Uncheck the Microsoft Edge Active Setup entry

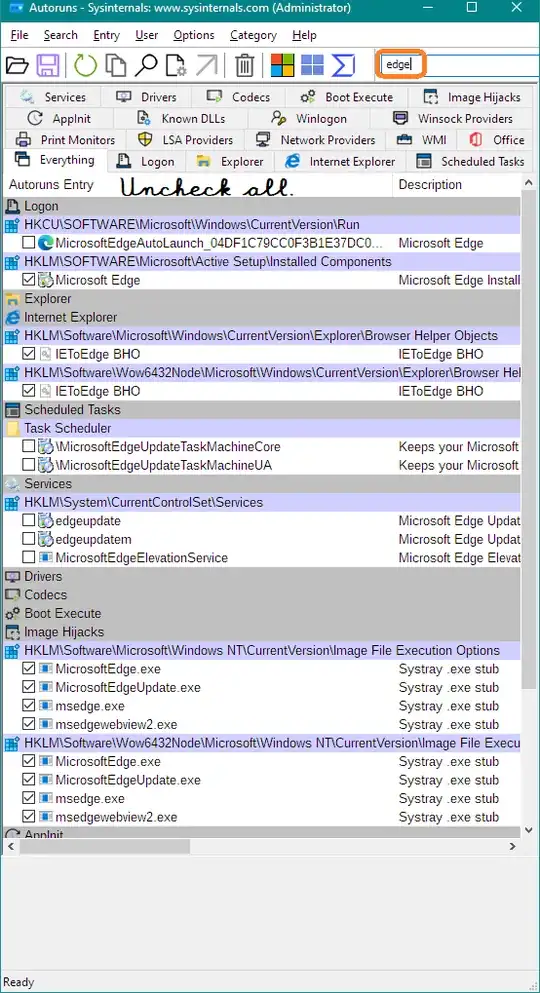click(28, 279)
